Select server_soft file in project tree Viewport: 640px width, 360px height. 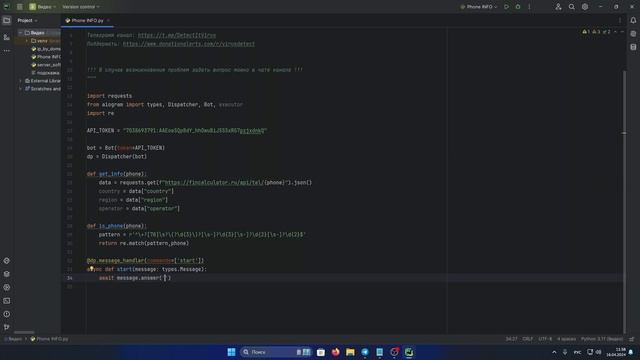[46, 65]
